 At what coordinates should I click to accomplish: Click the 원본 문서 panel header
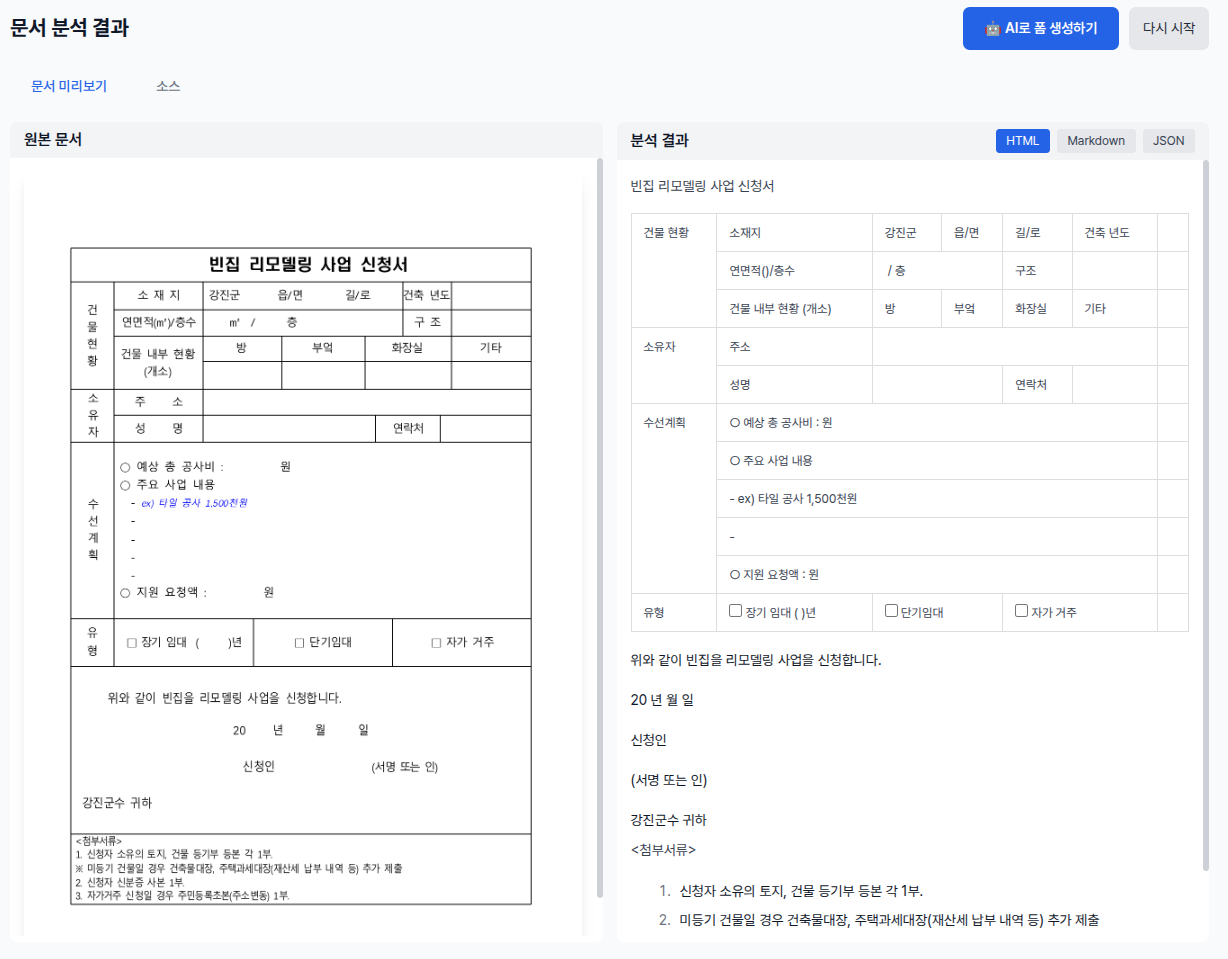click(50, 137)
